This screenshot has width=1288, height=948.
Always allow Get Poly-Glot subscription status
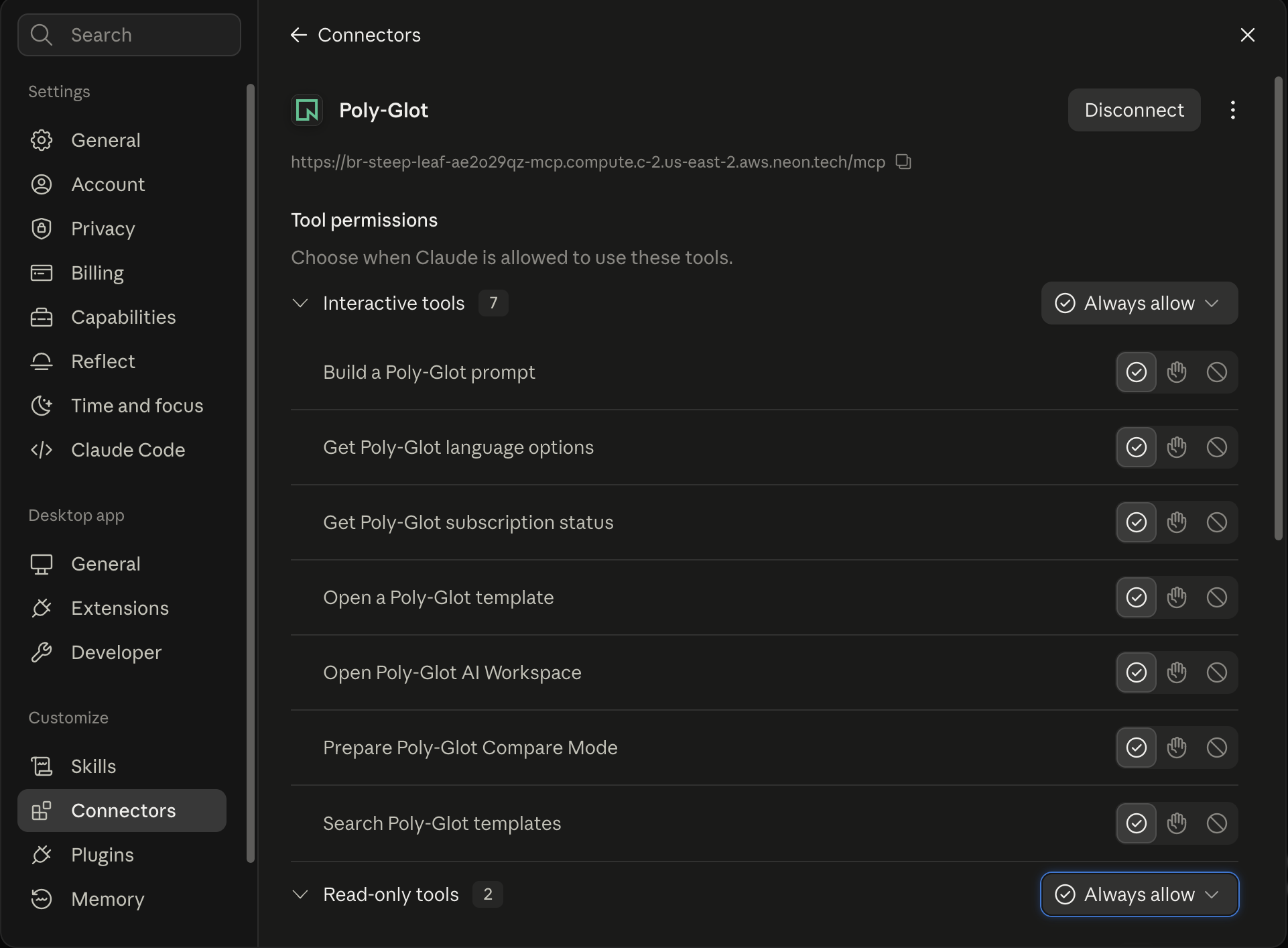[x=1137, y=522]
